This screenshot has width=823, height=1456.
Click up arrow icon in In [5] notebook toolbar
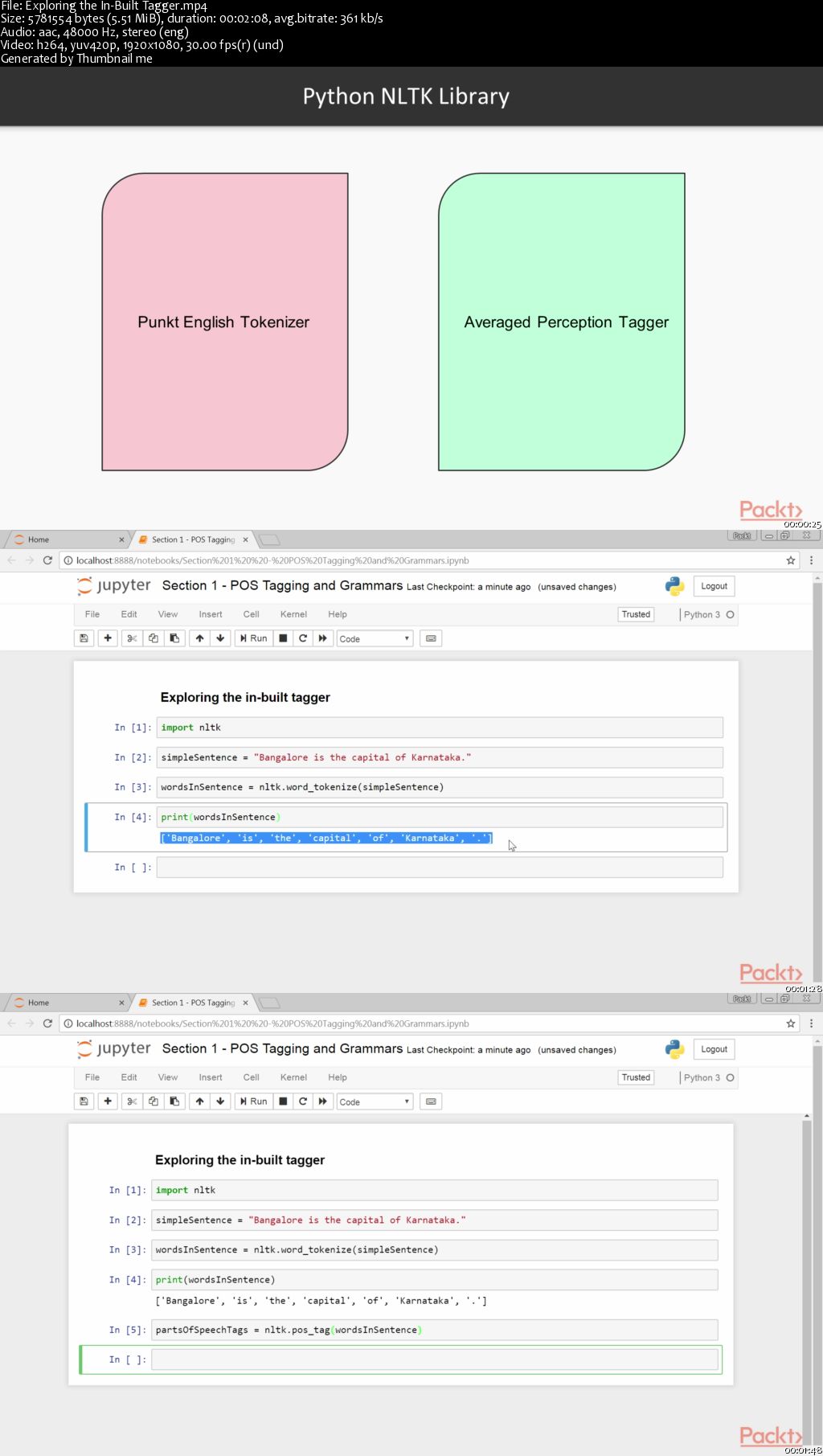[199, 1101]
